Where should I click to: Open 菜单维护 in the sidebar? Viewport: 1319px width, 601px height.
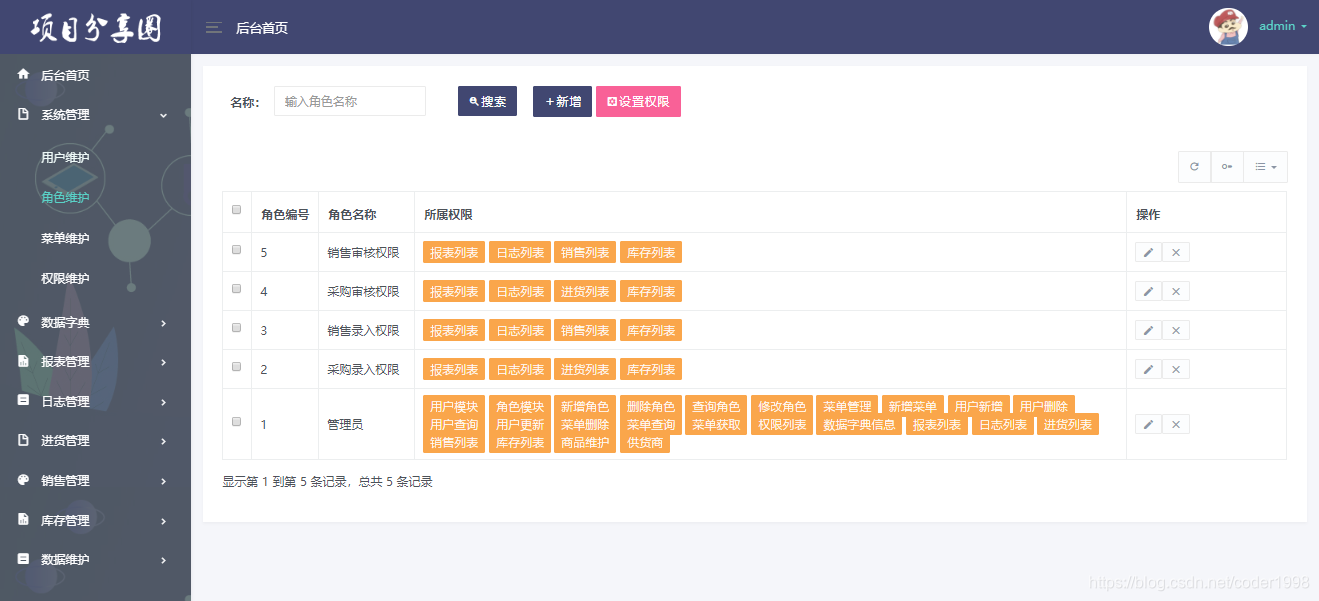click(65, 238)
